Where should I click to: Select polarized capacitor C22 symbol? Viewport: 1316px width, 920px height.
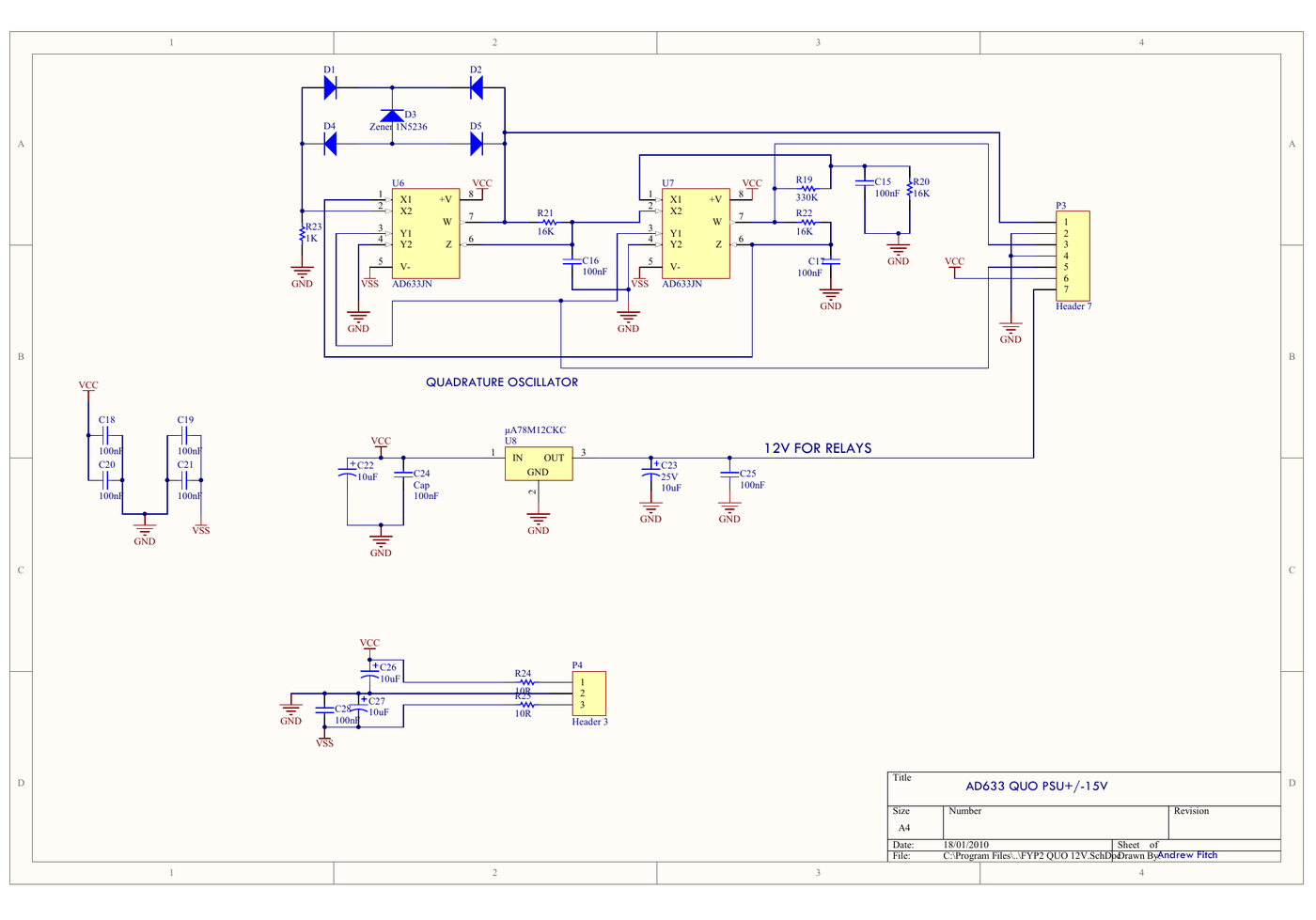tap(347, 471)
